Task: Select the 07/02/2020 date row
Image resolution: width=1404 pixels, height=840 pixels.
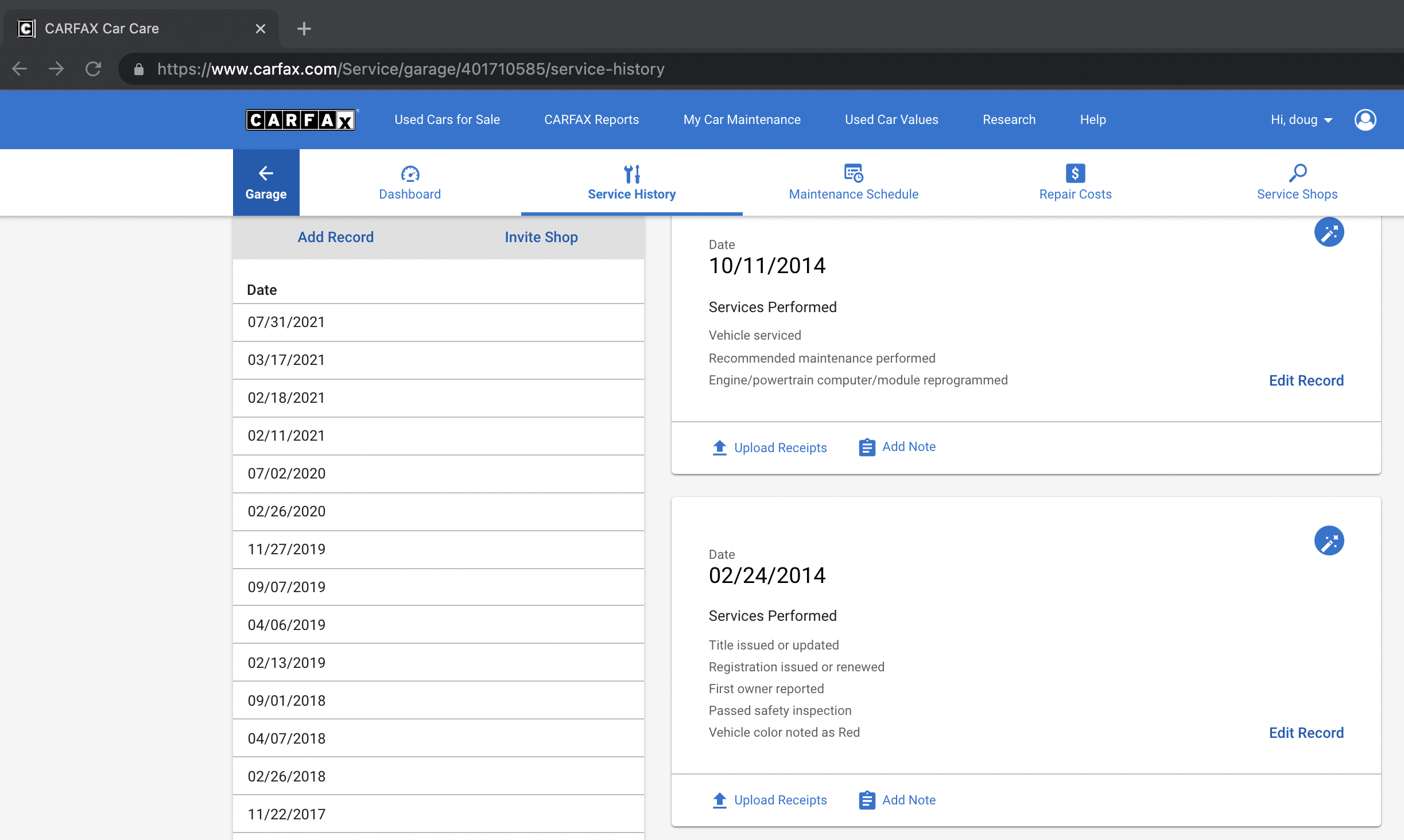Action: click(x=439, y=474)
